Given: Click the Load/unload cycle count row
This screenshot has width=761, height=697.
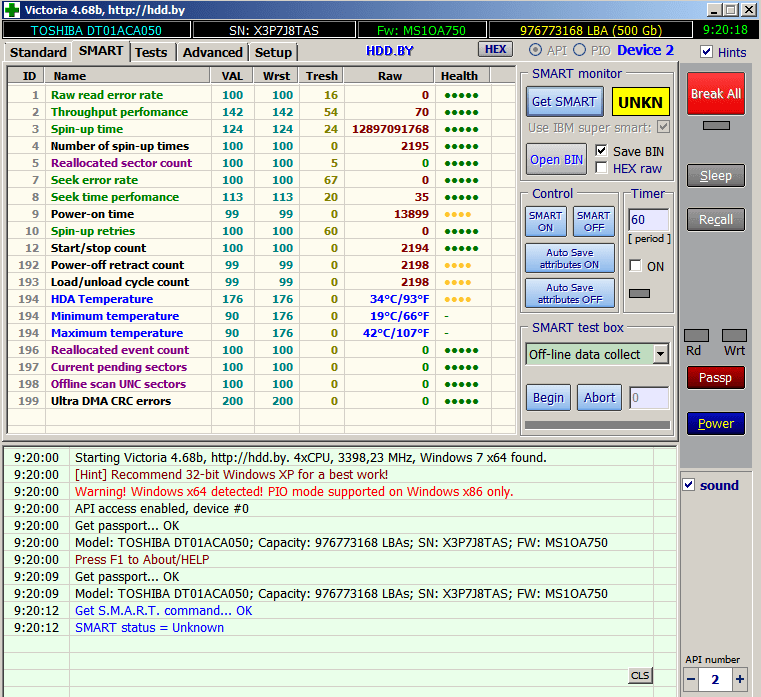Looking at the screenshot, I should coord(261,282).
